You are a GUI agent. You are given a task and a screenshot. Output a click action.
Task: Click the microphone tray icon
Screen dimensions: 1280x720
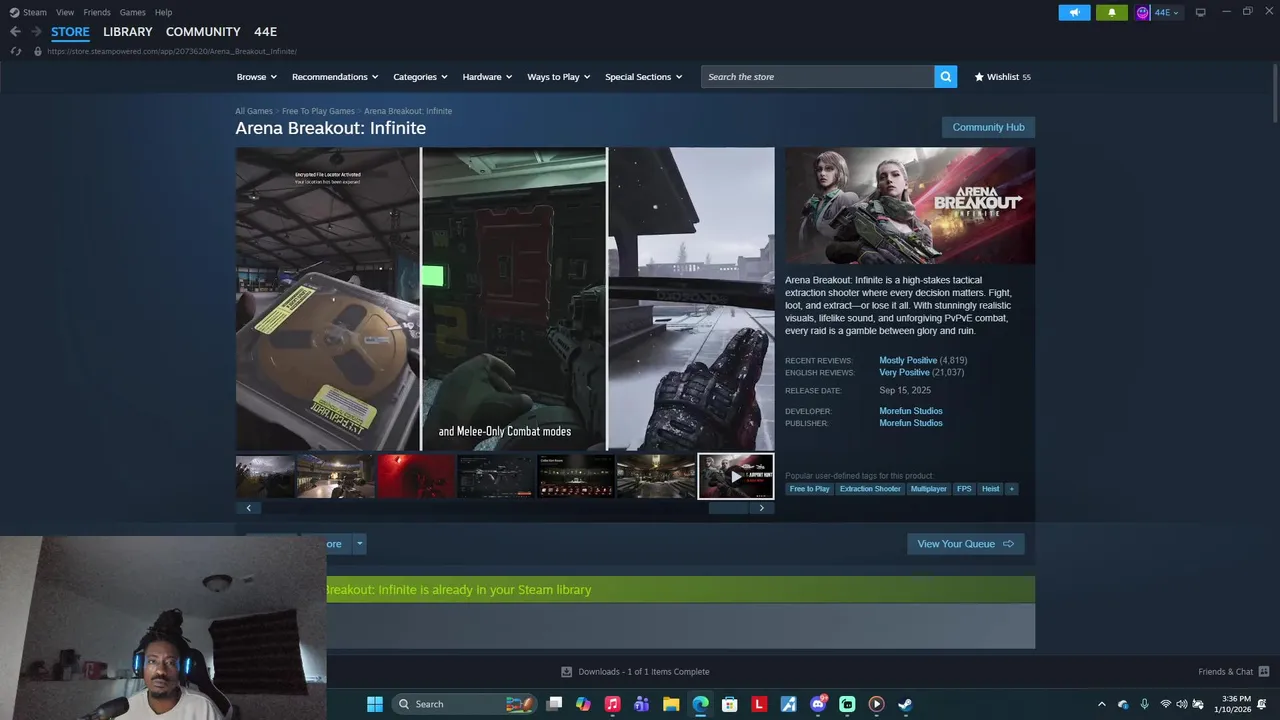tap(1144, 704)
